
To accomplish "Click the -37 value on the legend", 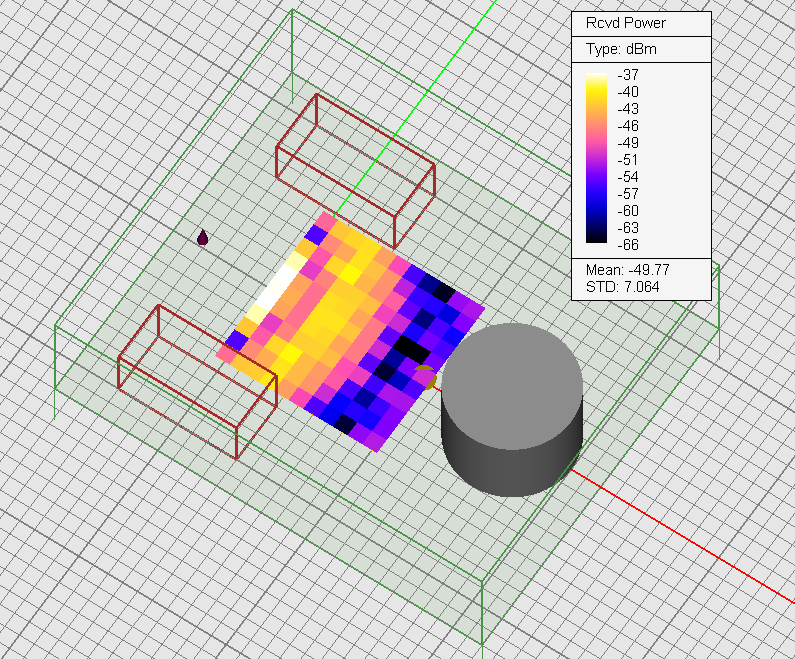I will 628,75.
